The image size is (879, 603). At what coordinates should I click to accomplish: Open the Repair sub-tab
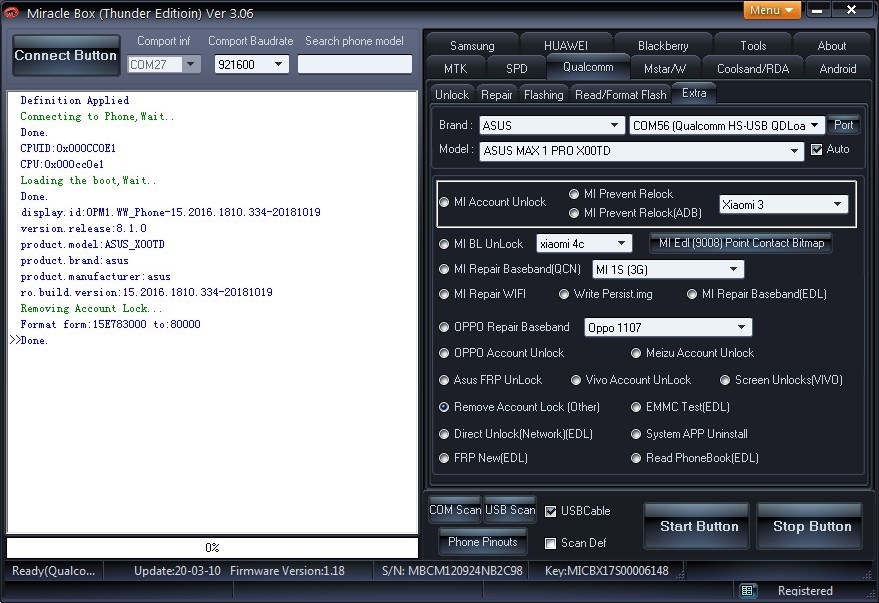[497, 95]
